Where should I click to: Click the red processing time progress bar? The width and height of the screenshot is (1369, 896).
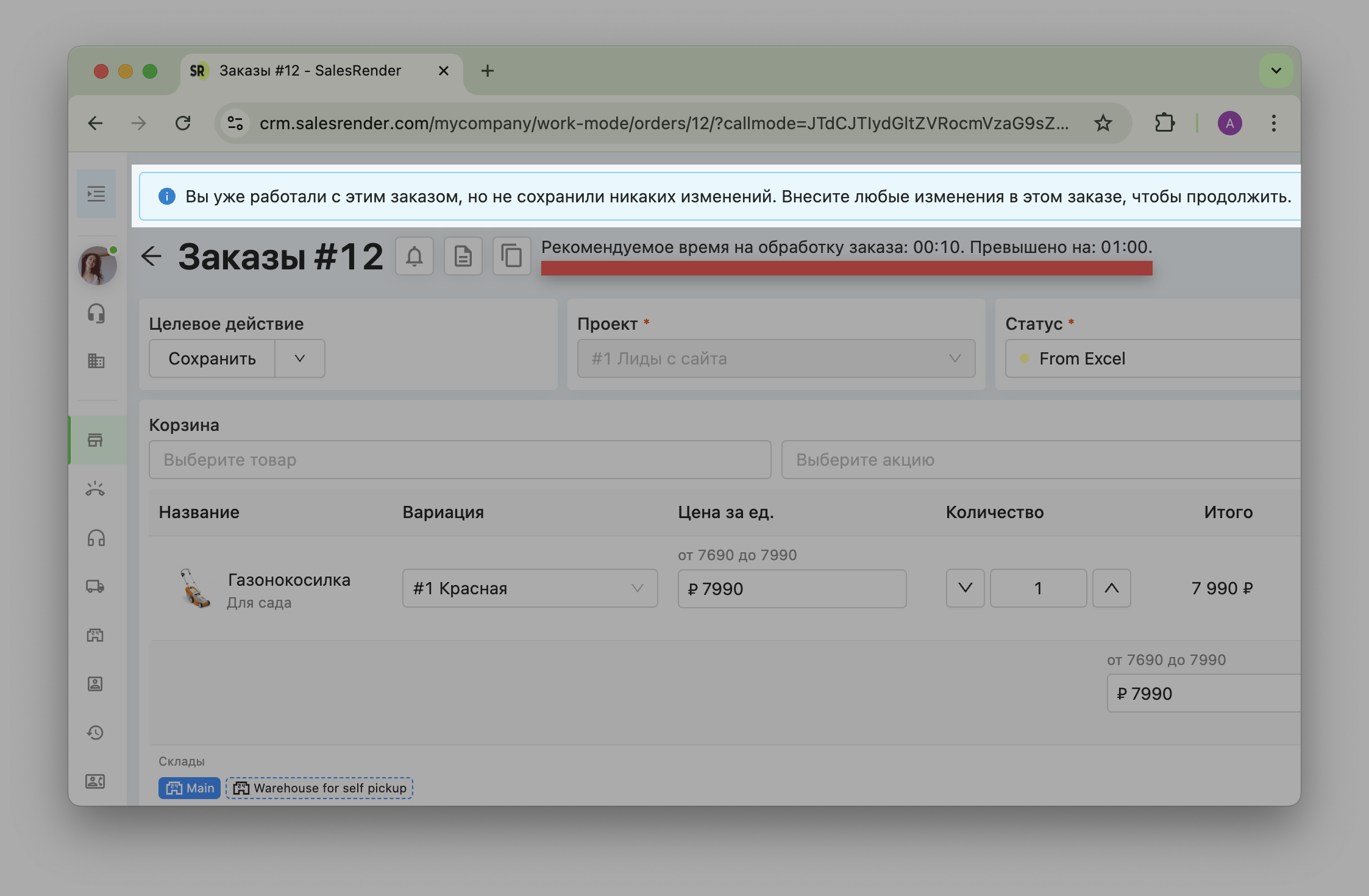[847, 268]
